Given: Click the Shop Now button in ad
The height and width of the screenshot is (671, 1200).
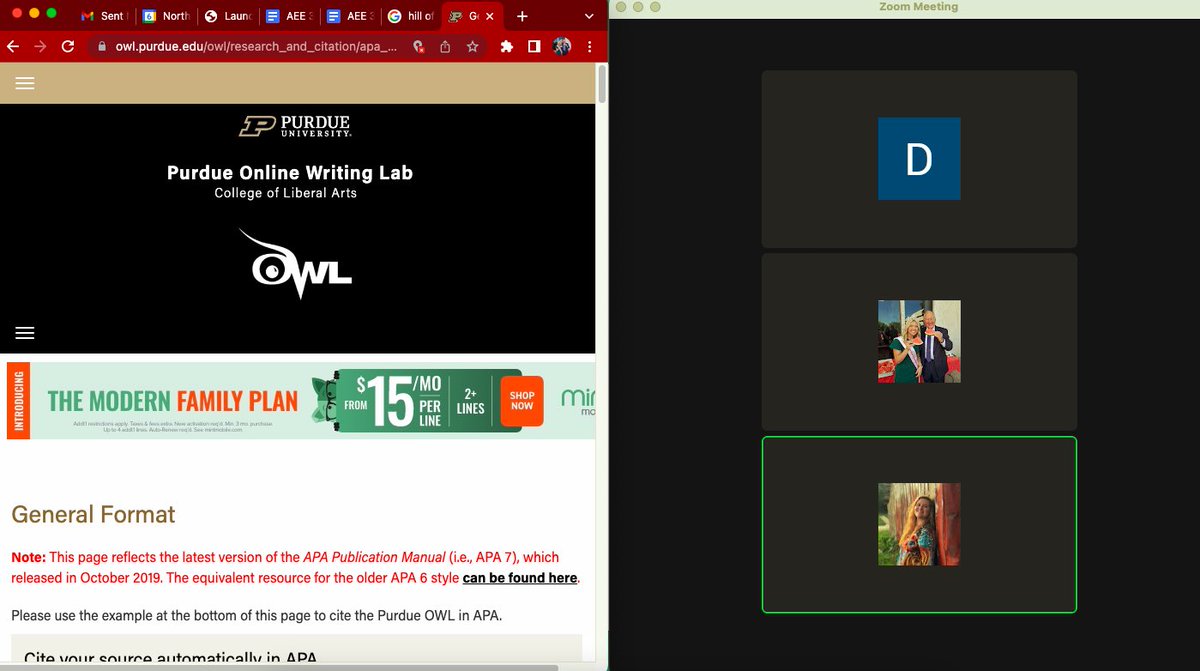Looking at the screenshot, I should [x=522, y=401].
